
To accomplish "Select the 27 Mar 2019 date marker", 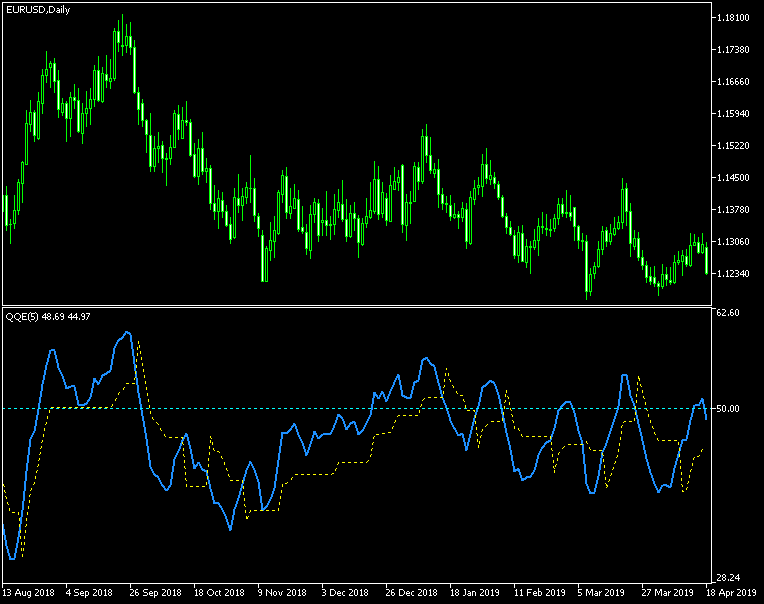I will pos(668,593).
